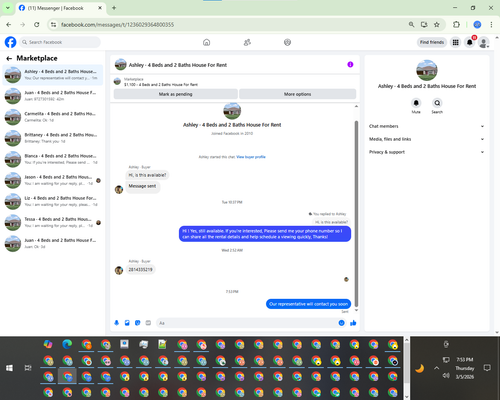500x400 pixels.
Task: Open Liz conversation in the list
Action: [53, 201]
